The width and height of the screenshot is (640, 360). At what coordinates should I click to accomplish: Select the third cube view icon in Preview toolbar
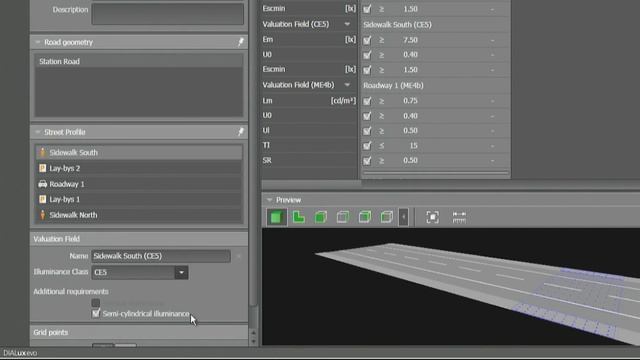tap(321, 217)
